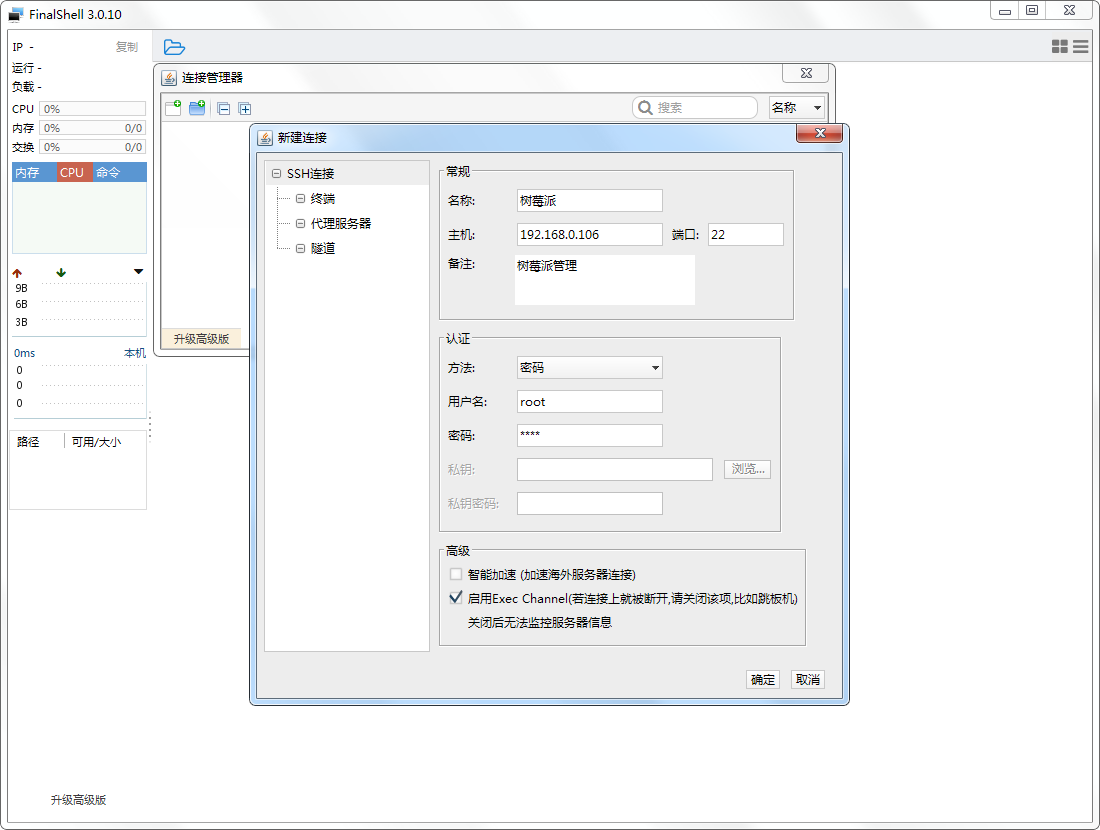Uncheck the 启用Exec Channel option
Image resolution: width=1100 pixels, height=830 pixels.
pyautogui.click(x=456, y=597)
